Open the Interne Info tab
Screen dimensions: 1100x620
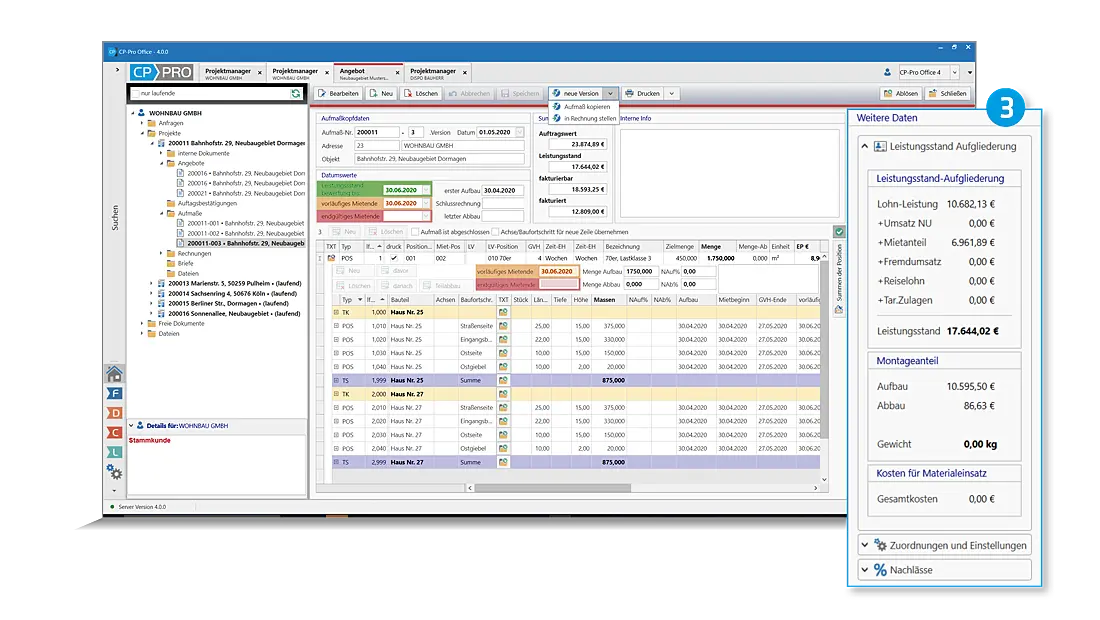click(x=636, y=119)
